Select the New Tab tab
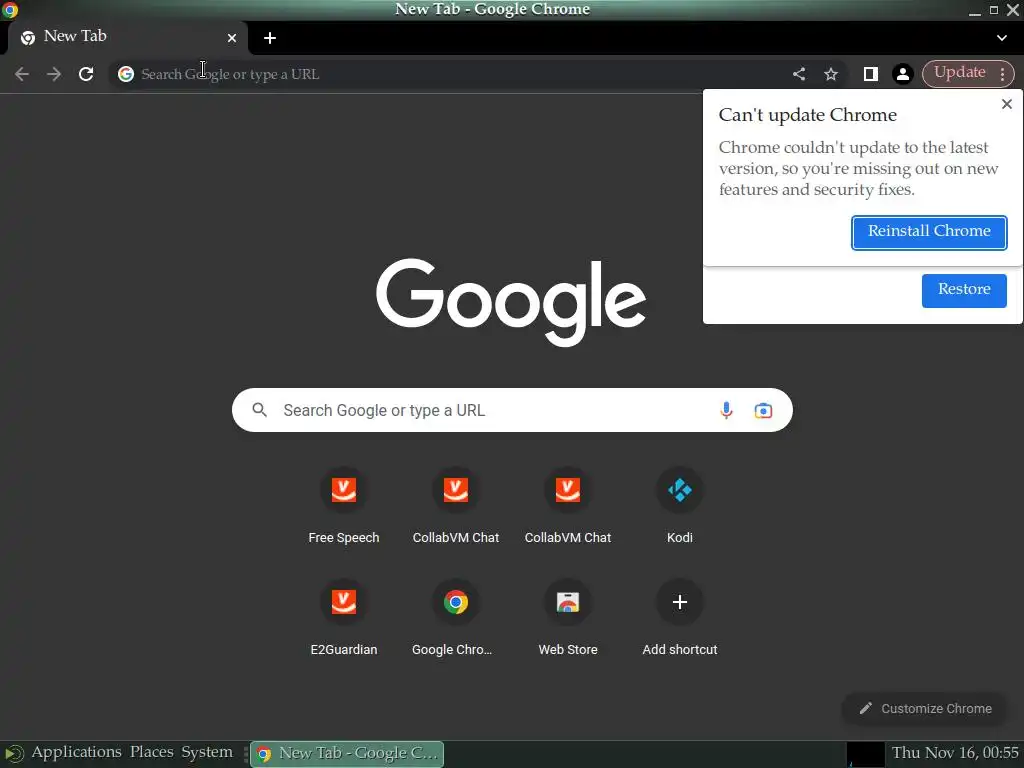1024x768 pixels. 127,37
